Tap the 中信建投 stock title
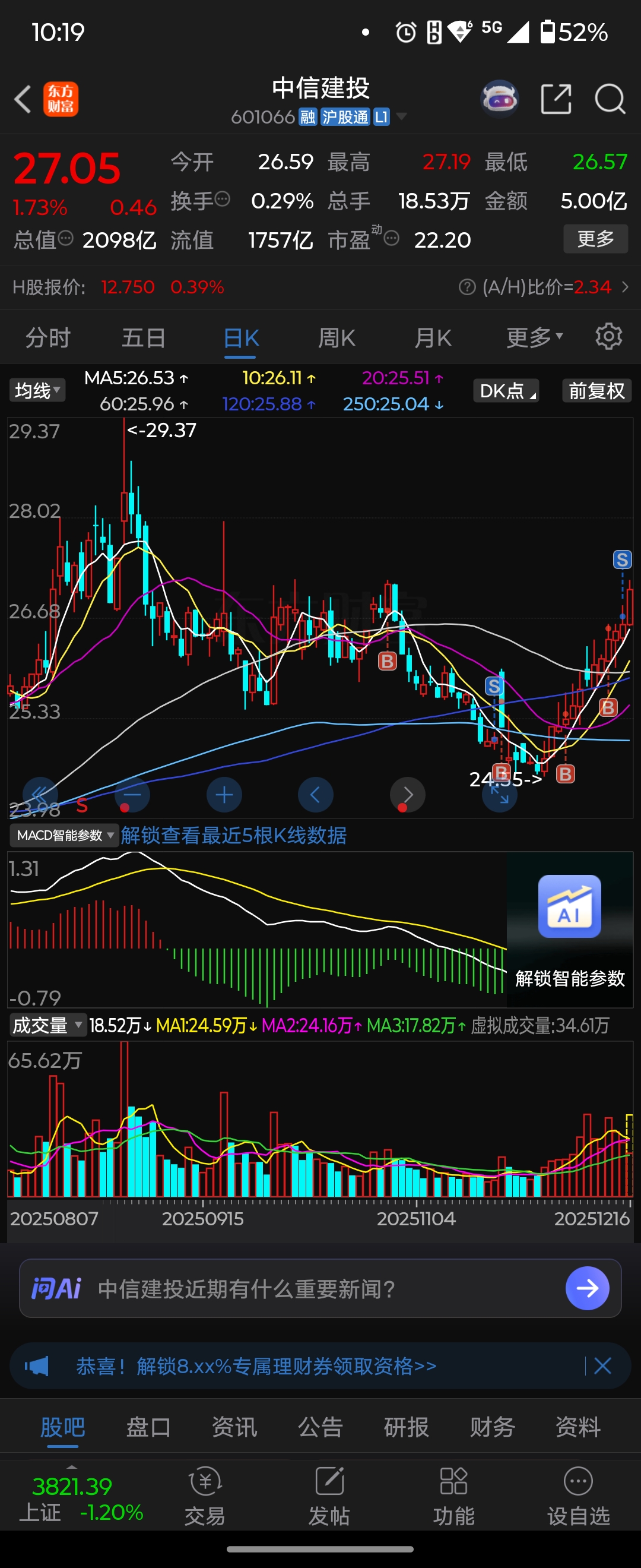The width and height of the screenshot is (641, 1568). [x=320, y=88]
